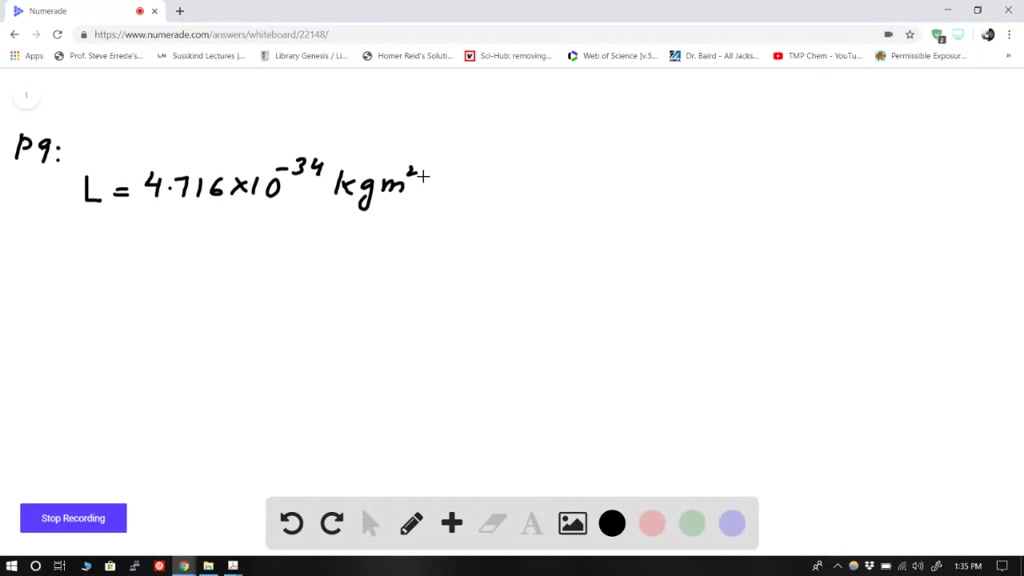This screenshot has height=576, width=1024.
Task: Open TMP Chem YouTube bookmark
Action: pos(818,56)
